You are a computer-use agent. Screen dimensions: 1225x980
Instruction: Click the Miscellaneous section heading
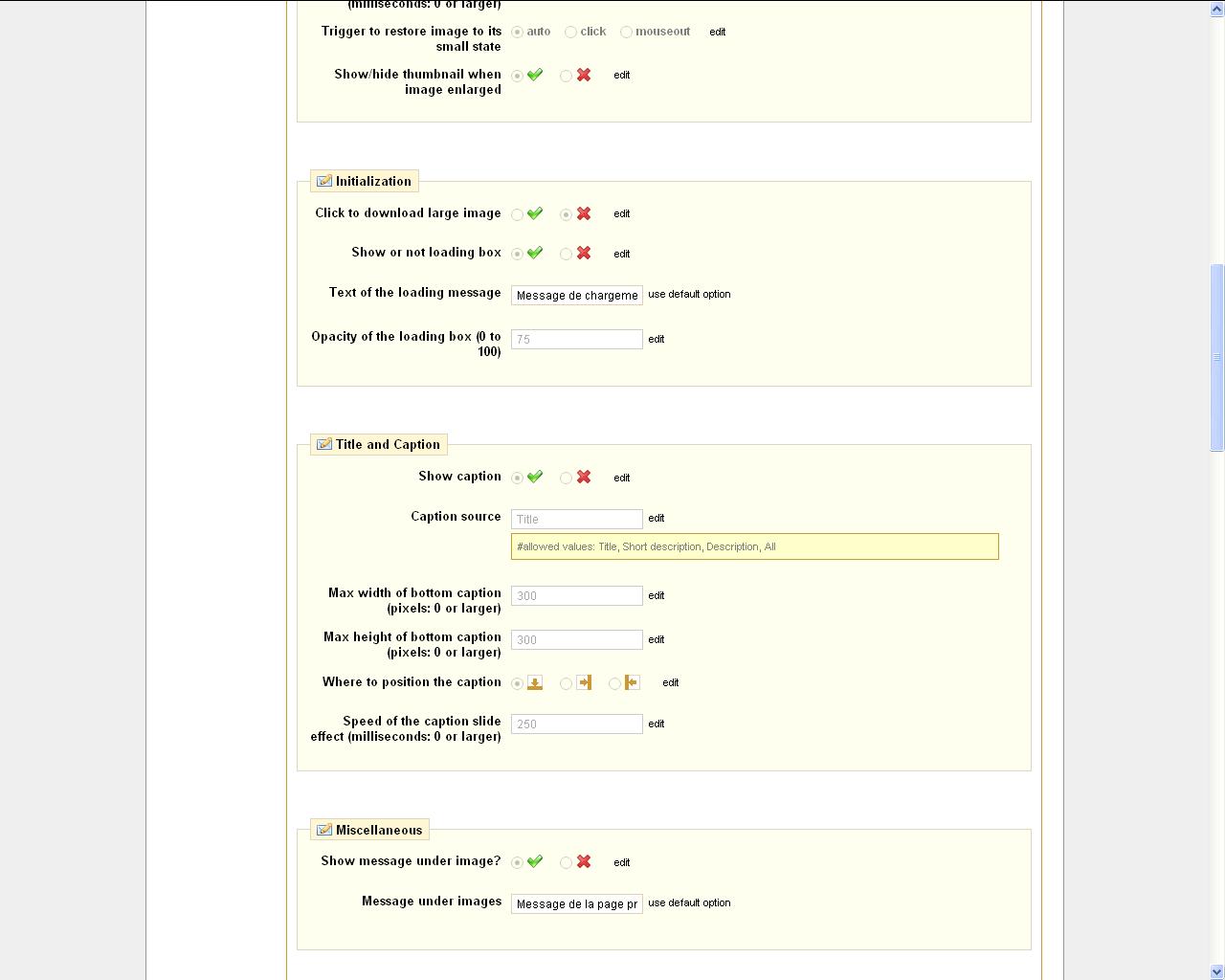tap(379, 830)
